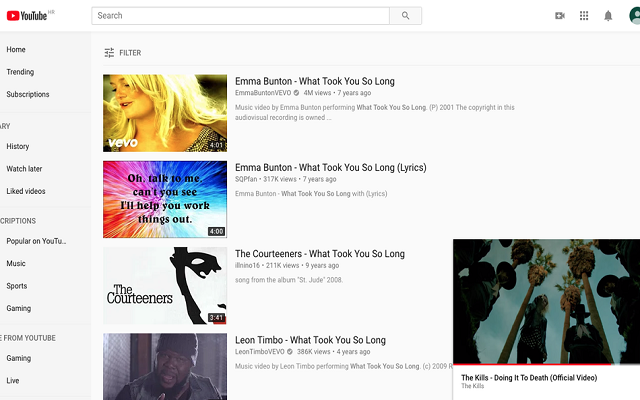This screenshot has height=400, width=640.
Task: Open illnino16 channel link
Action: [247, 265]
